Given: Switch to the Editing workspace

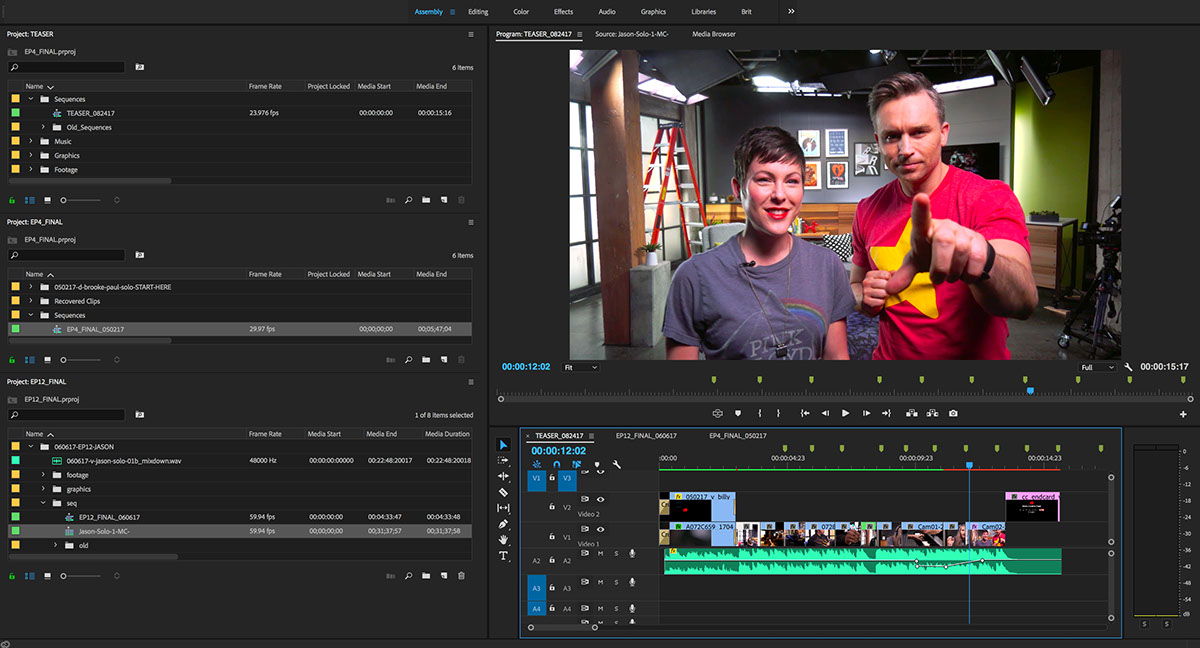Looking at the screenshot, I should (478, 11).
